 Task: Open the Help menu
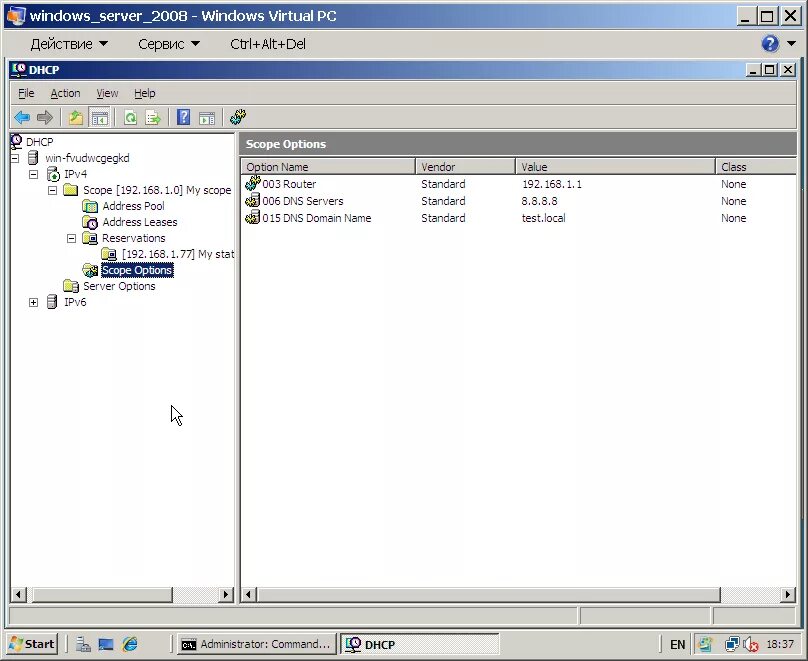pyautogui.click(x=145, y=93)
